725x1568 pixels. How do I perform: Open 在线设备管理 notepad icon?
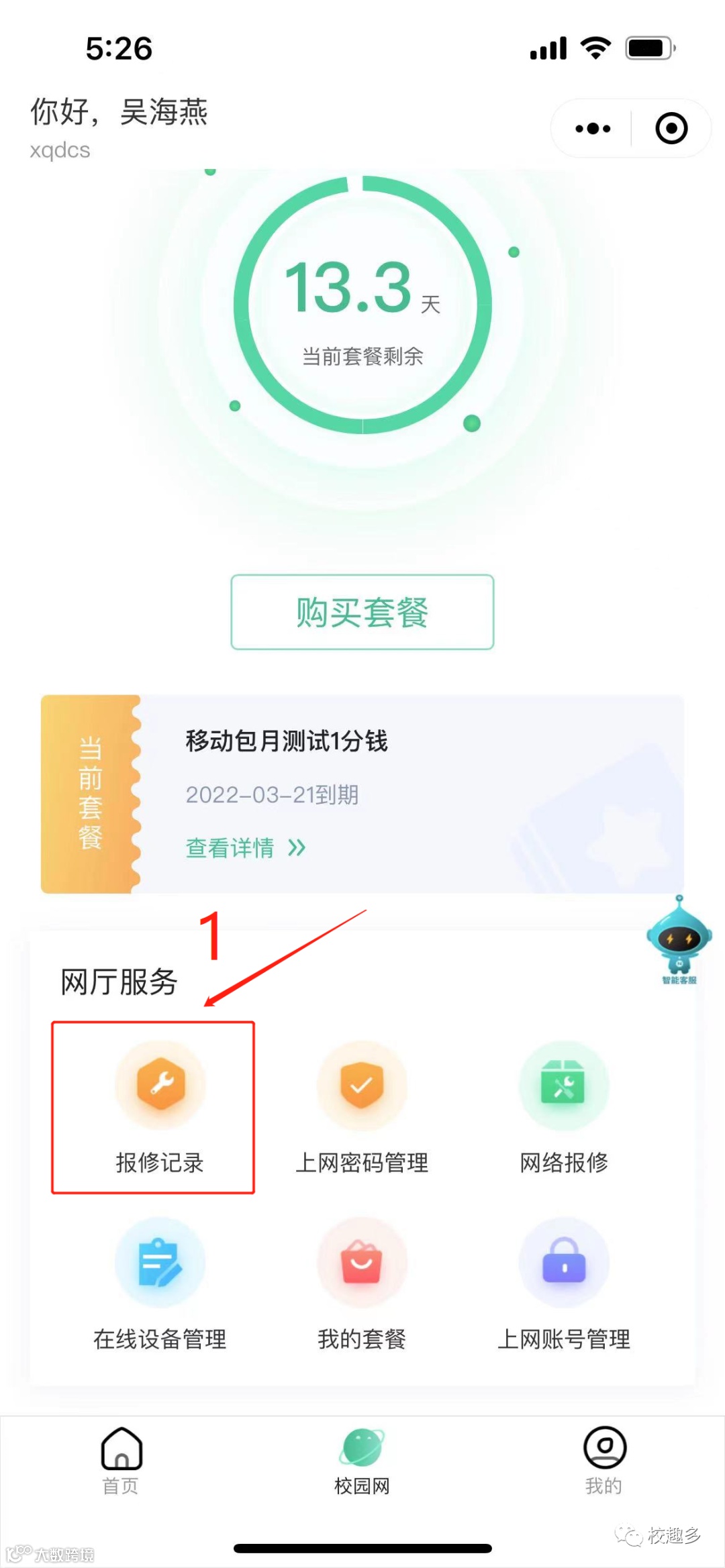click(x=160, y=1262)
